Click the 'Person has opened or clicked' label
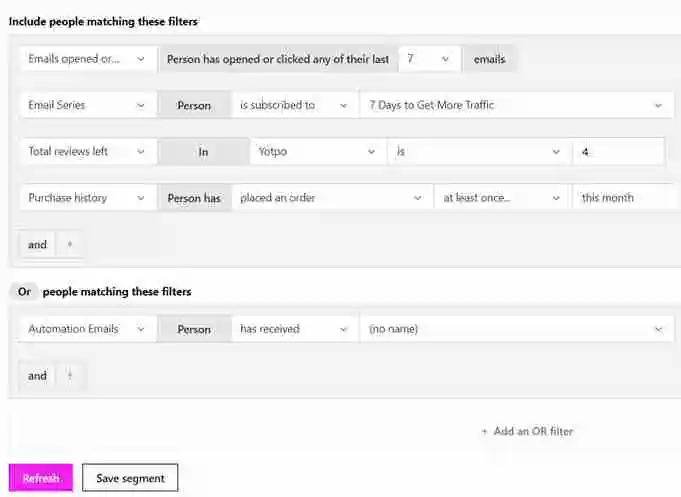 tap(278, 59)
